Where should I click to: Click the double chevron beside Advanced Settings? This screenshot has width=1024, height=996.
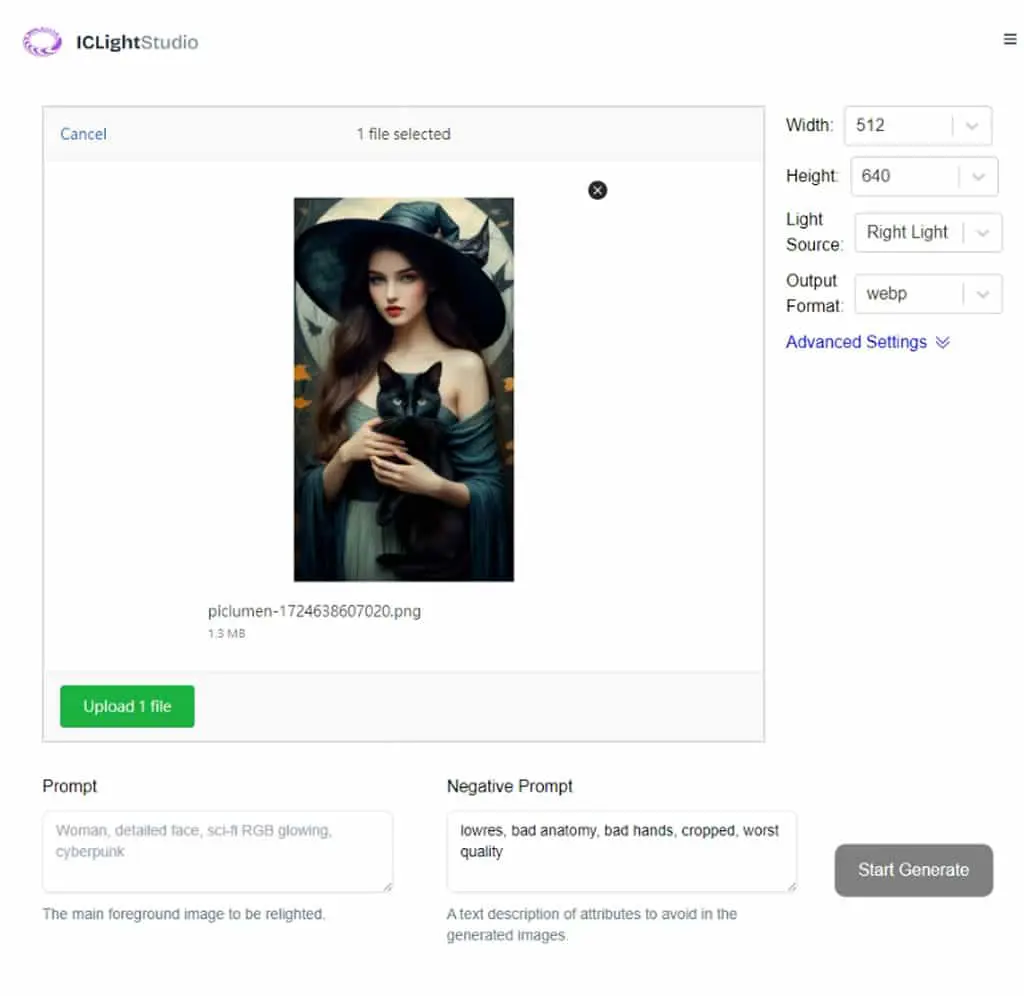click(942, 342)
